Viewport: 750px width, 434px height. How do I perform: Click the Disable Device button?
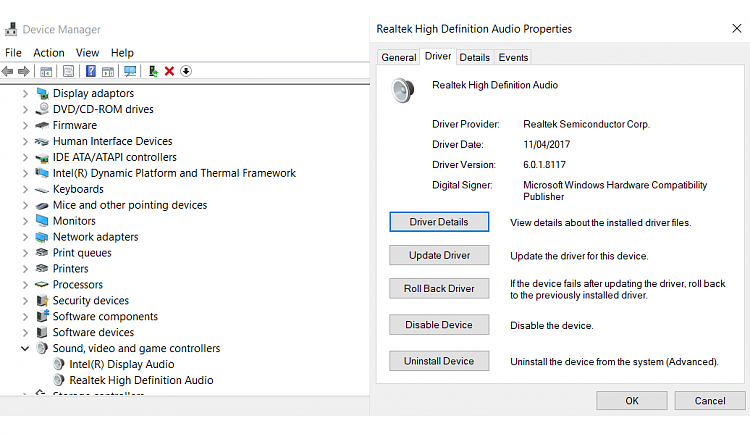click(x=439, y=324)
